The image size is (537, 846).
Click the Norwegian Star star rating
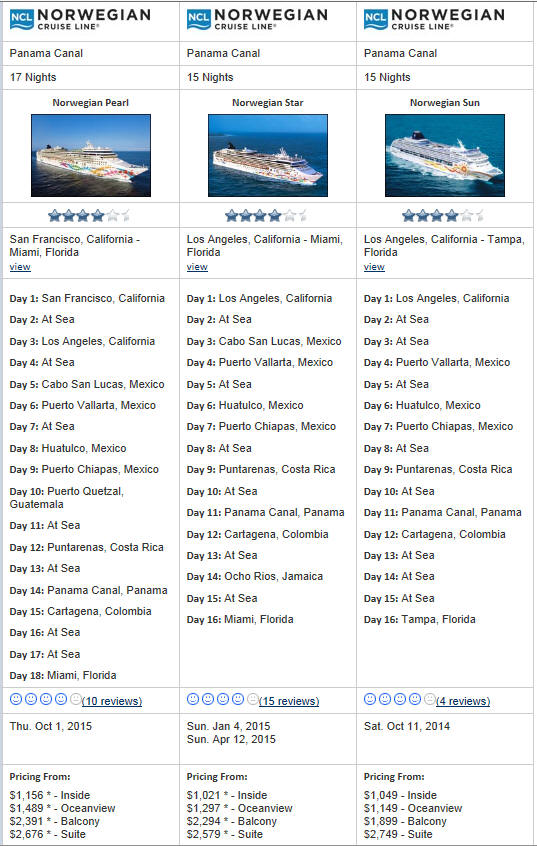coord(266,216)
